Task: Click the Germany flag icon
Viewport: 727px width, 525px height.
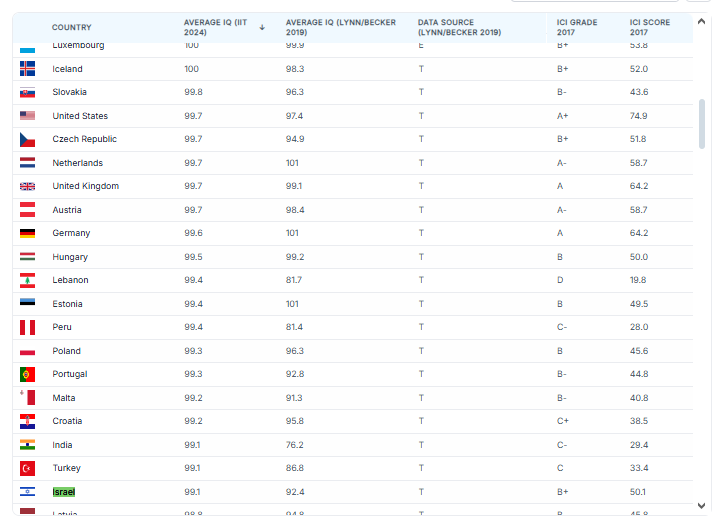Action: coord(27,233)
